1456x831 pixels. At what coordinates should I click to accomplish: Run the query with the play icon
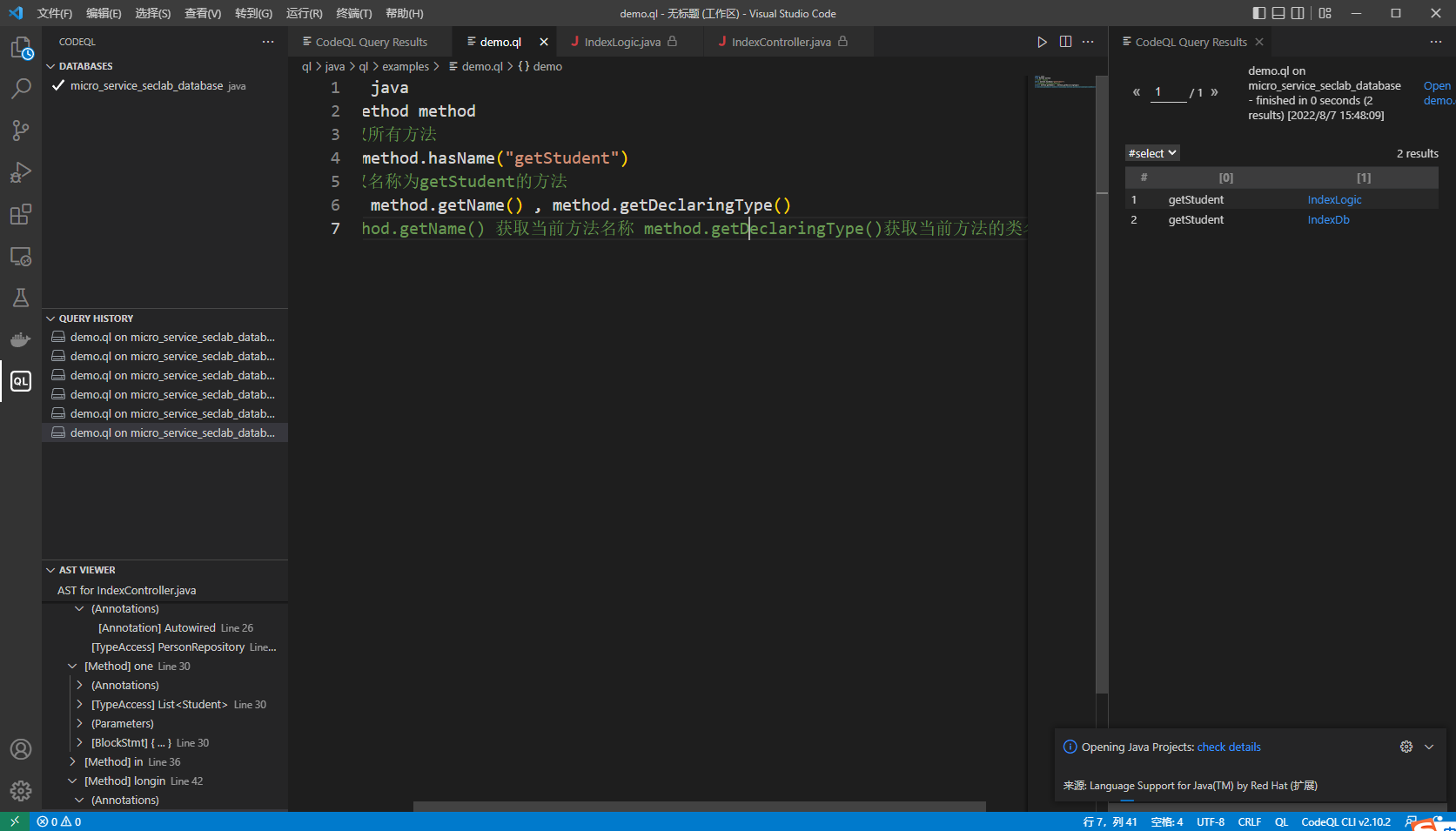pyautogui.click(x=1042, y=42)
